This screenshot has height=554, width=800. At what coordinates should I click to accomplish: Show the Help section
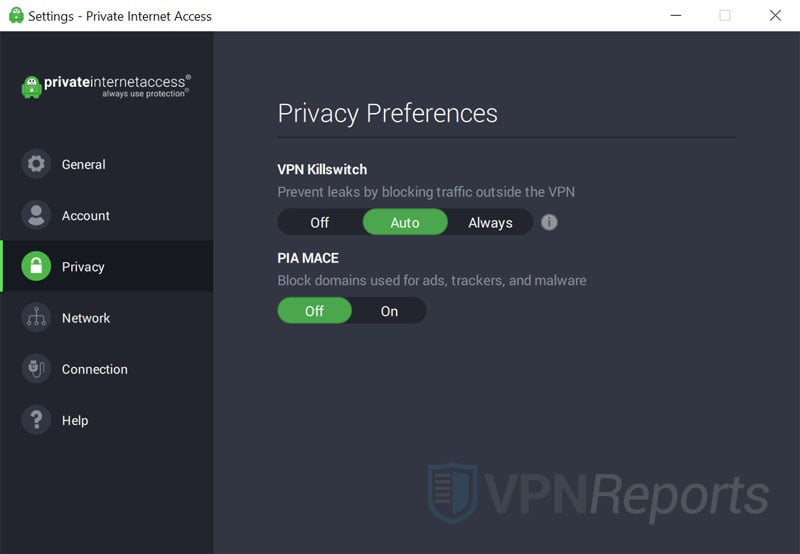coord(75,420)
